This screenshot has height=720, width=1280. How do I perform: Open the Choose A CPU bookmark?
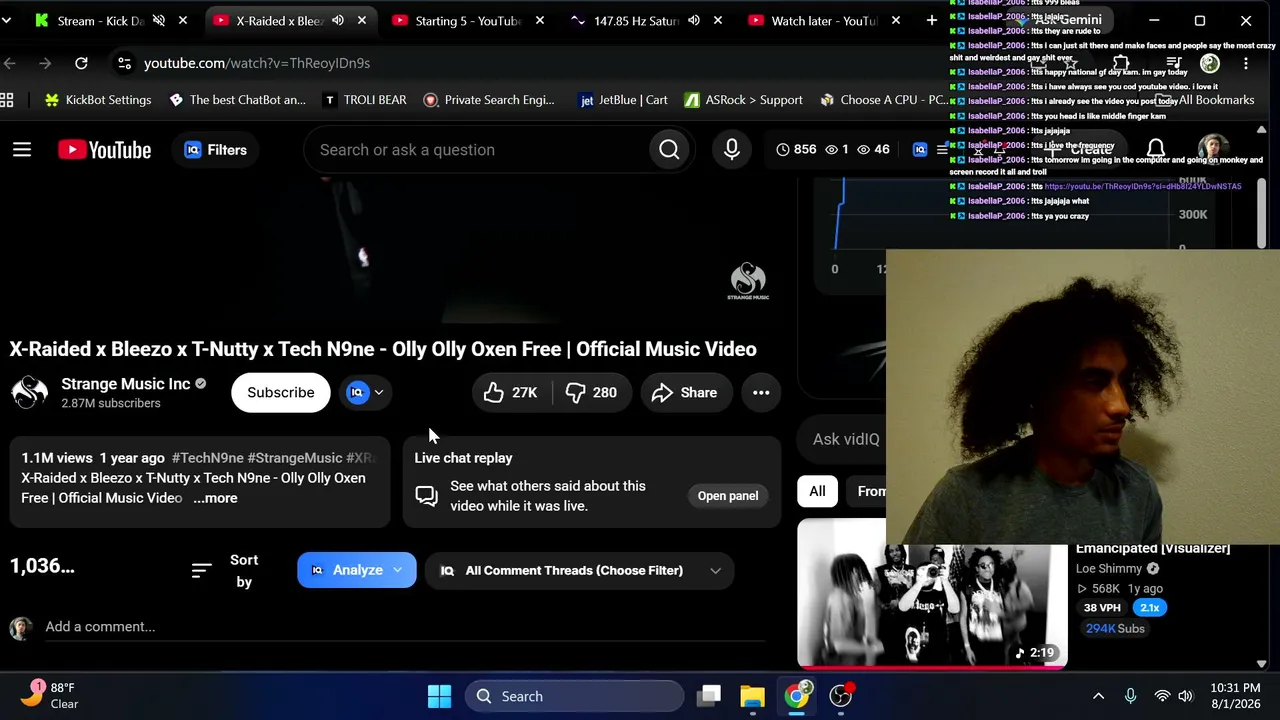pos(883,100)
